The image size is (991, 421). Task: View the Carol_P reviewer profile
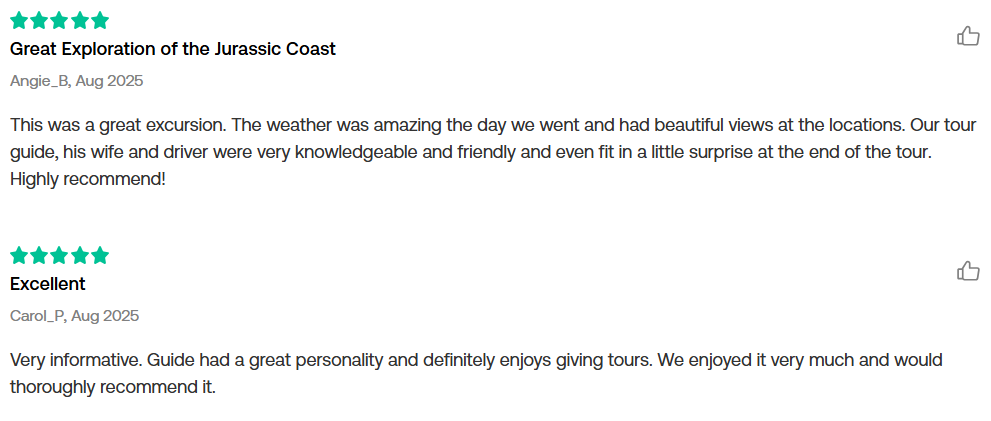pos(37,315)
